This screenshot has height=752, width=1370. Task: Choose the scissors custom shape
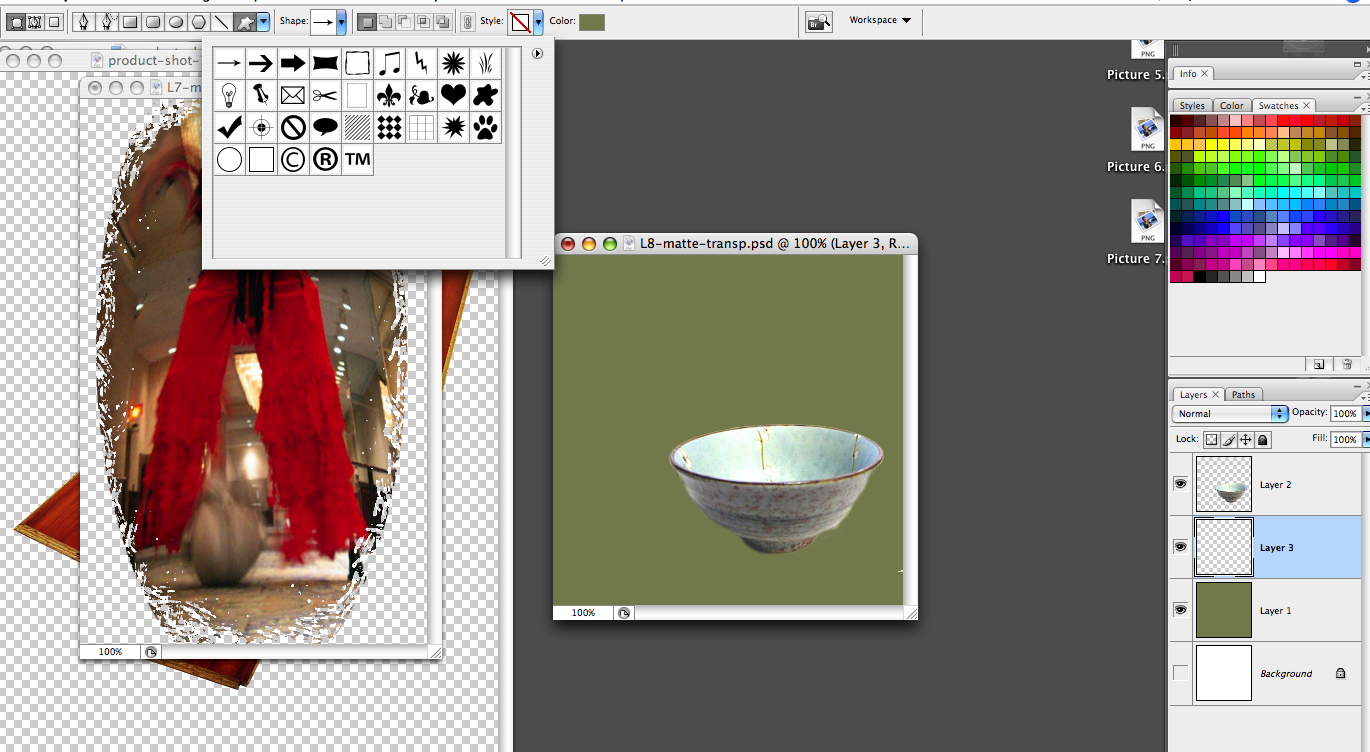pos(324,95)
